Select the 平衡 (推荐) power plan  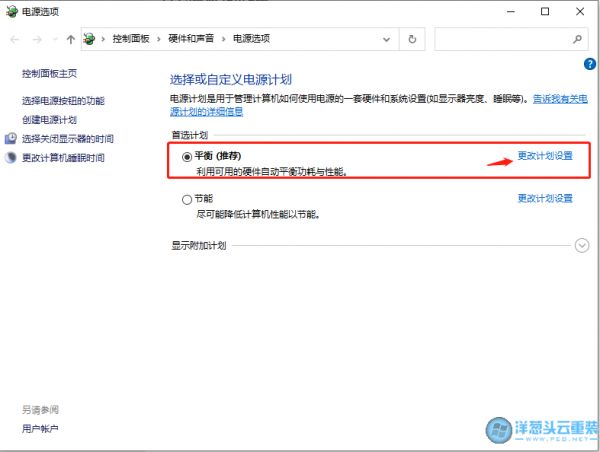coord(187,157)
